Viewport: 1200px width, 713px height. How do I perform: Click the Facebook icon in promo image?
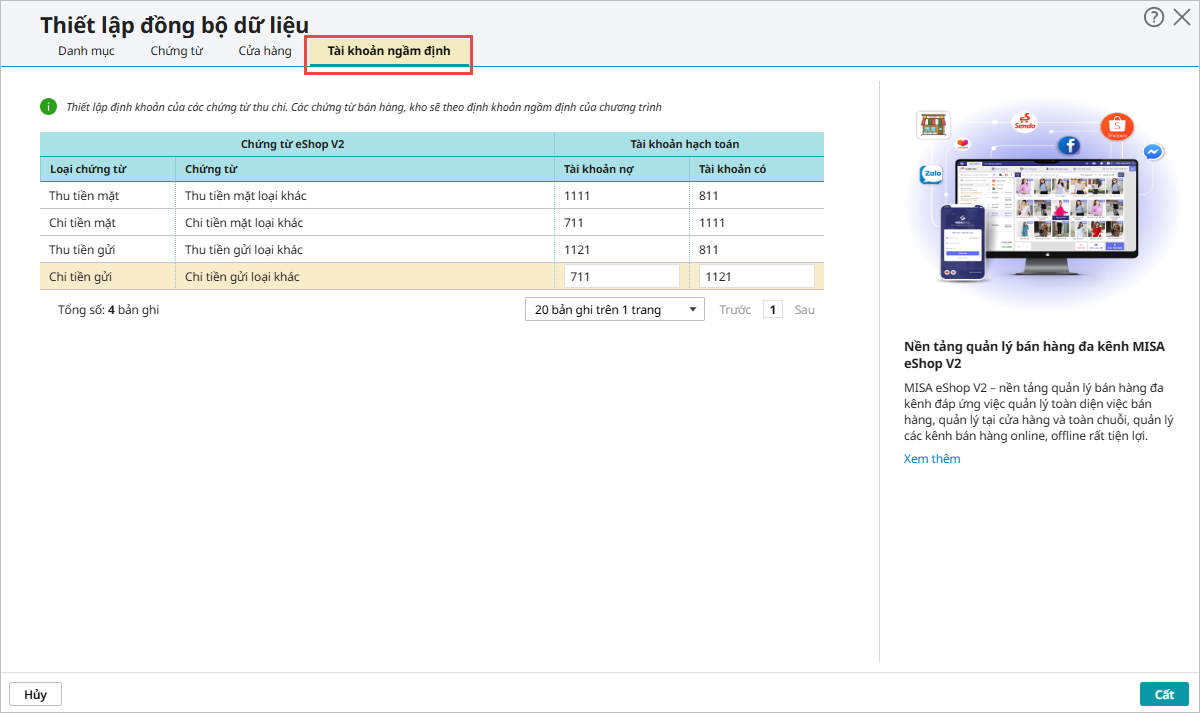pyautogui.click(x=1070, y=146)
